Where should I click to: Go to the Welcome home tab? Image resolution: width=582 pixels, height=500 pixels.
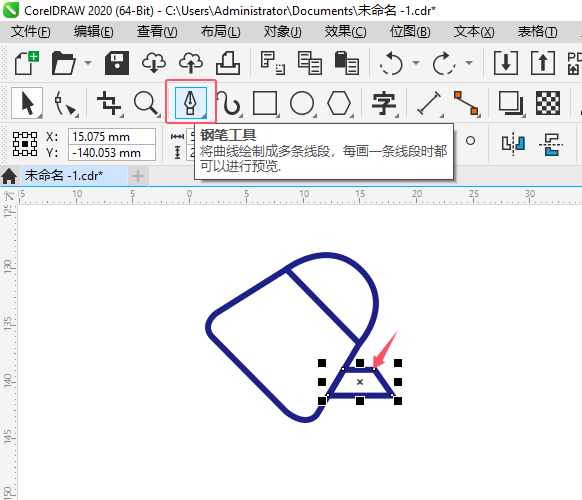(9, 176)
